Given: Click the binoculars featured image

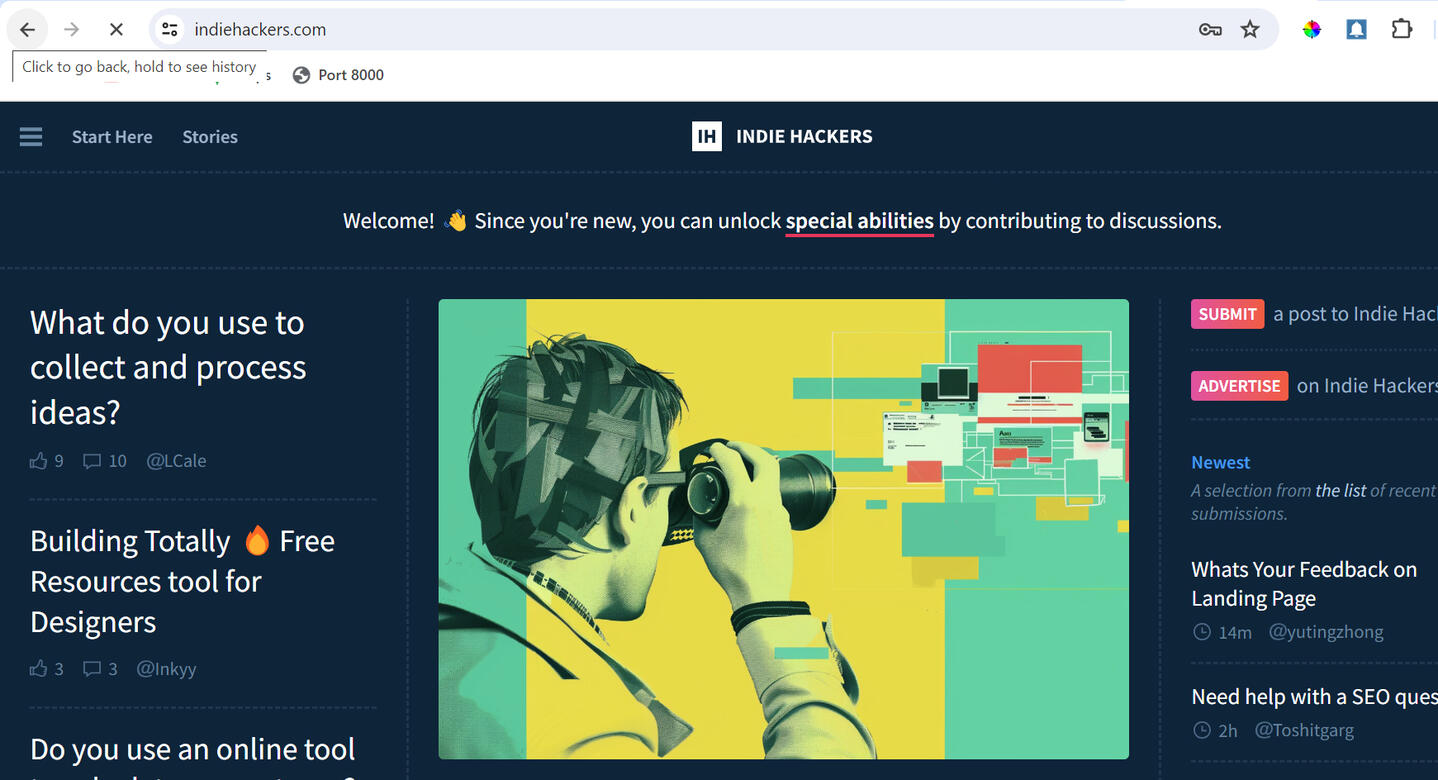Looking at the screenshot, I should tap(783, 528).
